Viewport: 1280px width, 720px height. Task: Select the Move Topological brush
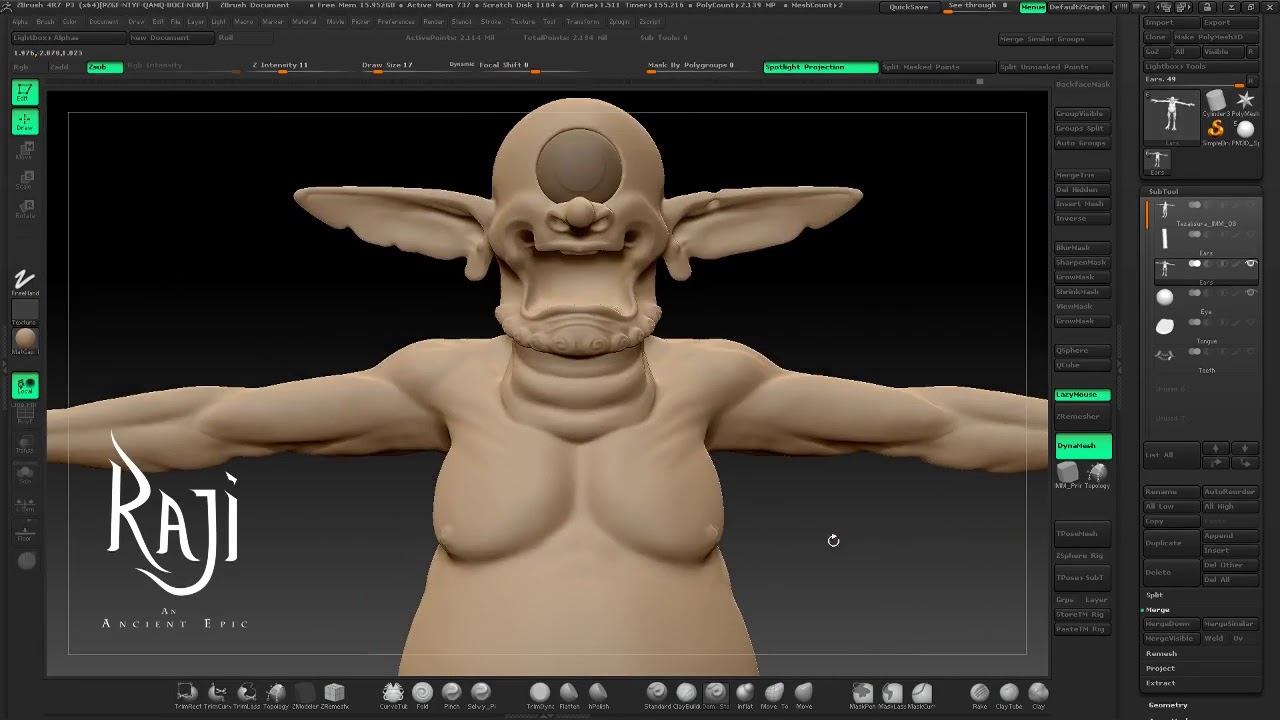click(x=774, y=693)
